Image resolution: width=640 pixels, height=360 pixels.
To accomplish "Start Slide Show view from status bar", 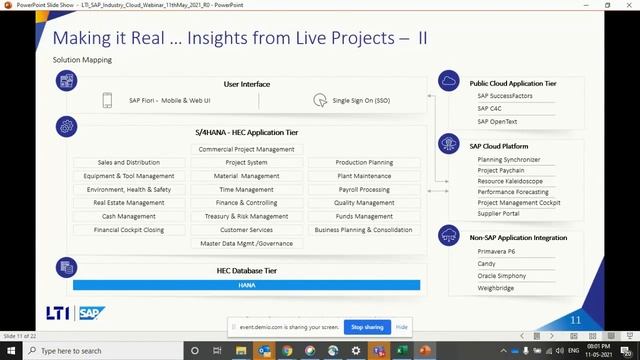I will click(x=630, y=336).
